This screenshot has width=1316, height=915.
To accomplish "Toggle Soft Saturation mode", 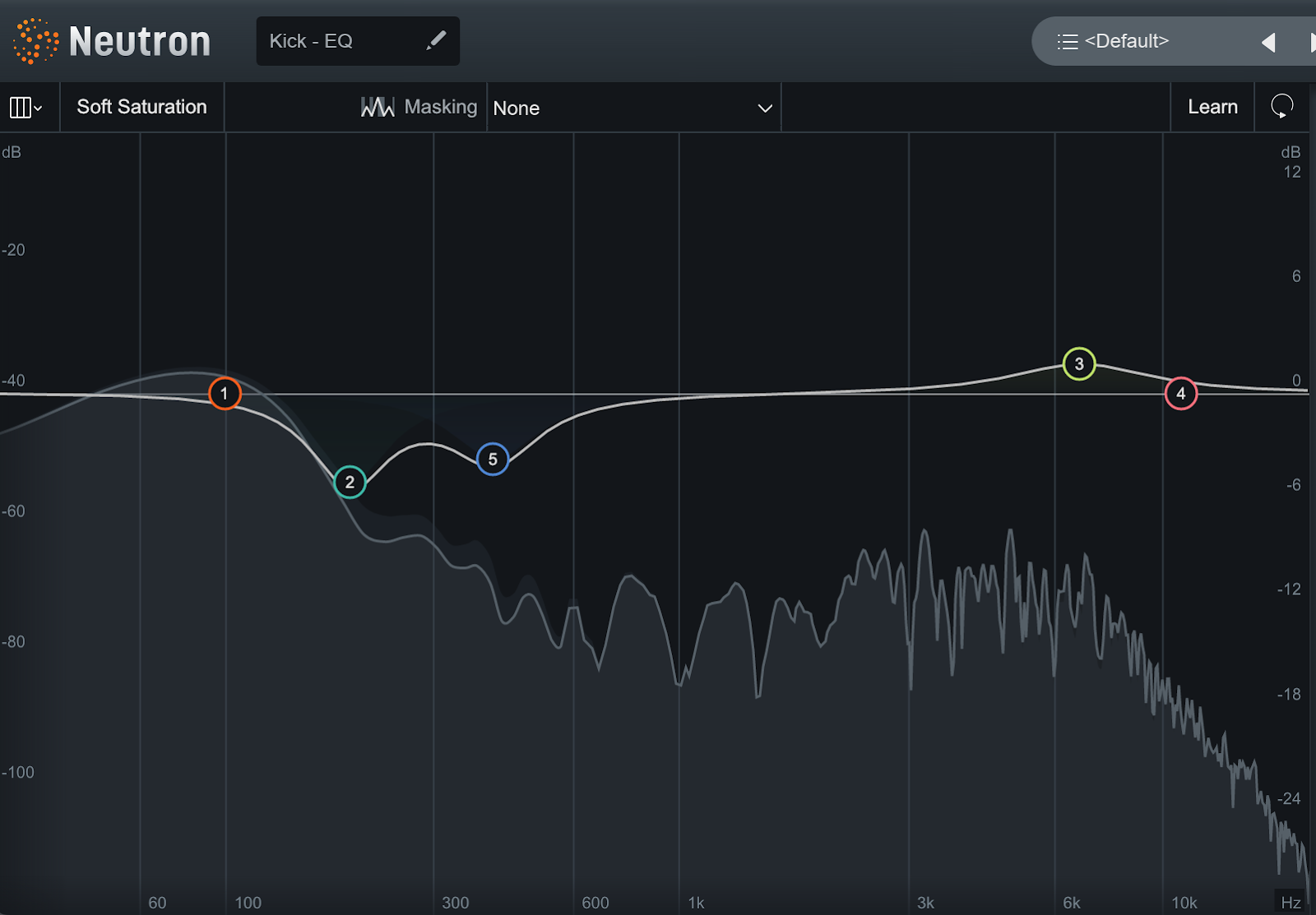I will [141, 107].
